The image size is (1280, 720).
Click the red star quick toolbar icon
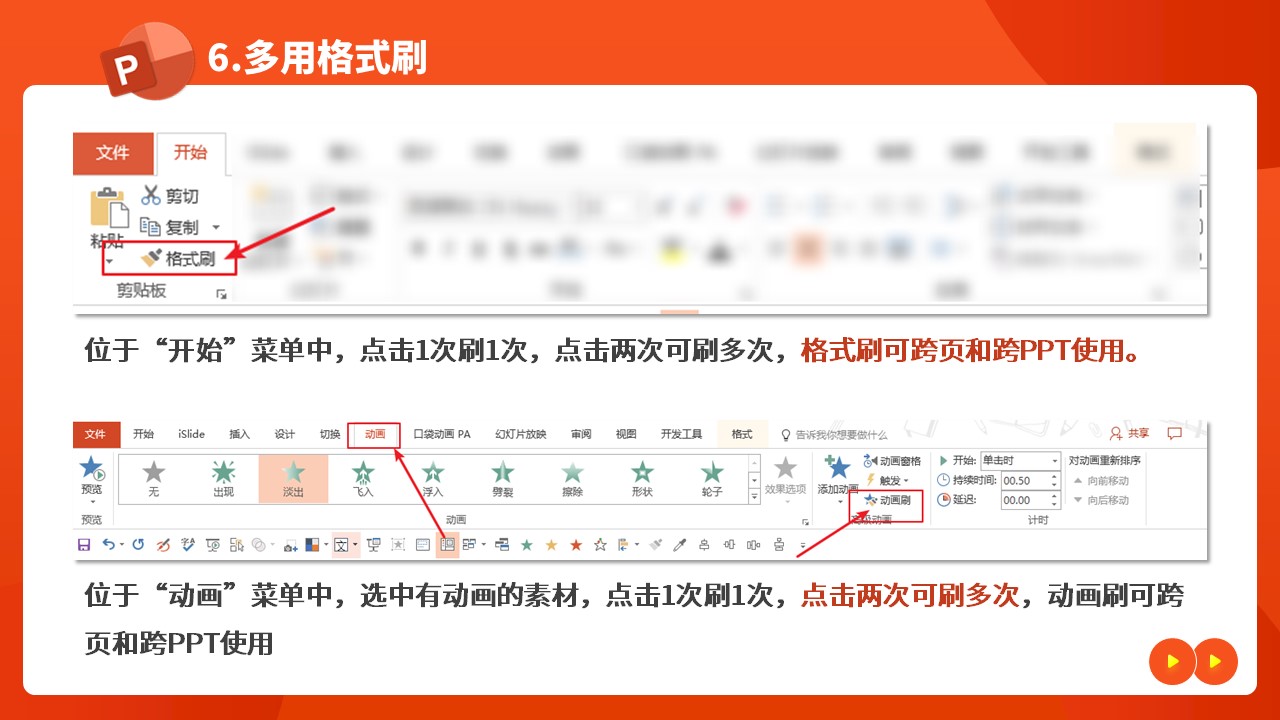coord(576,545)
